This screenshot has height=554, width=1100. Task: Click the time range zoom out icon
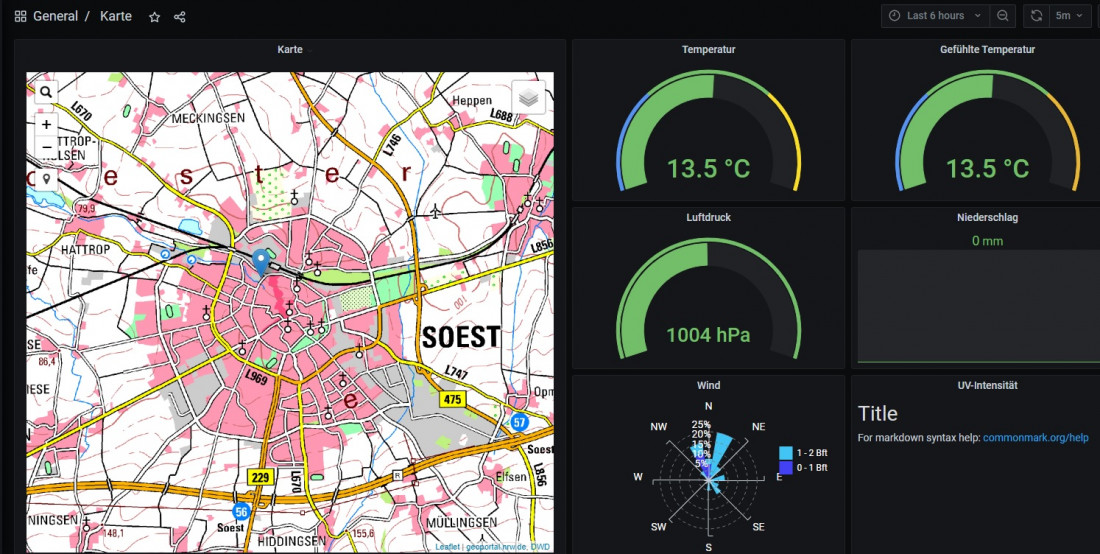[x=1002, y=16]
